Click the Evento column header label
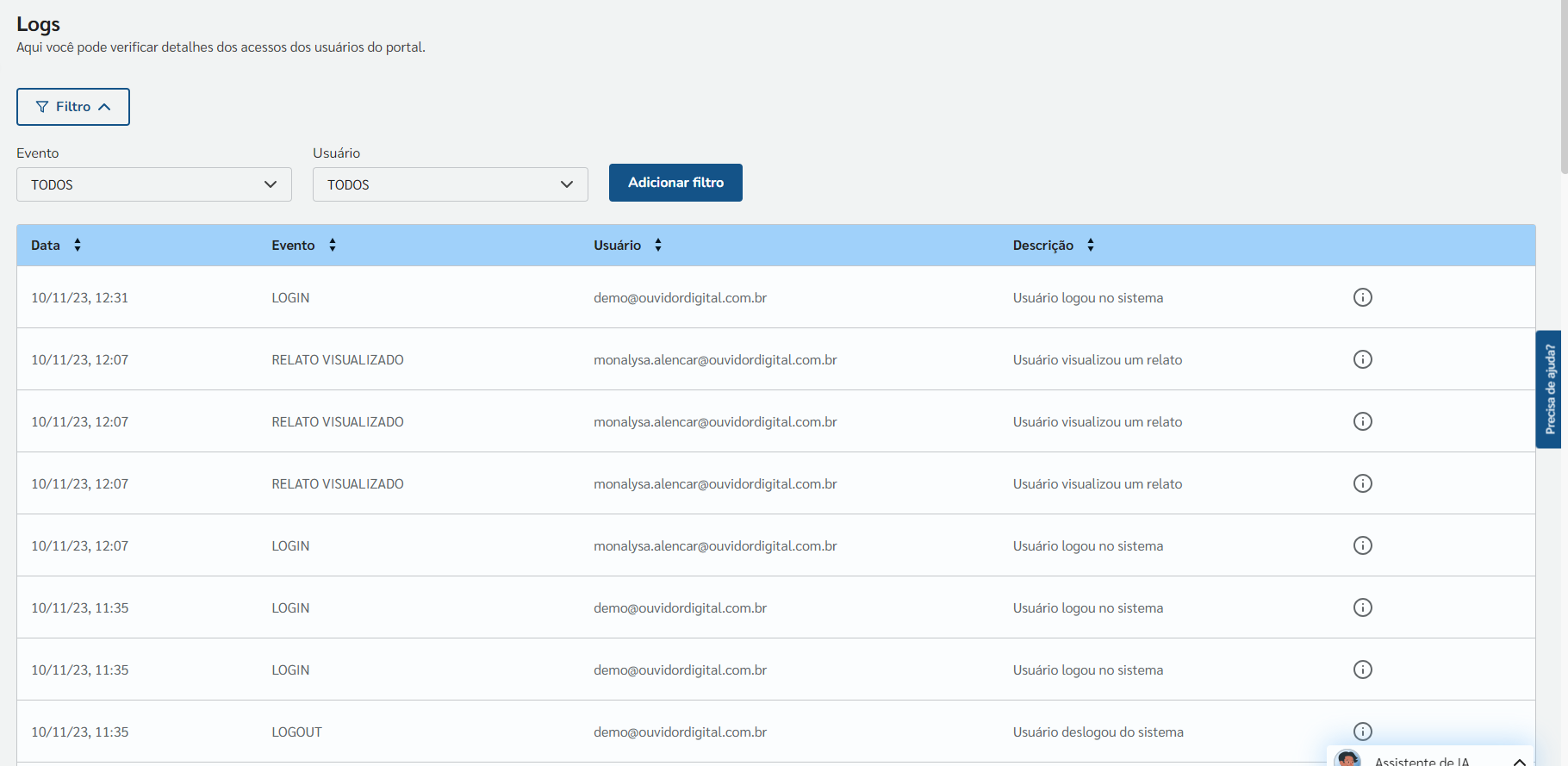The height and width of the screenshot is (766, 1568). (x=294, y=246)
